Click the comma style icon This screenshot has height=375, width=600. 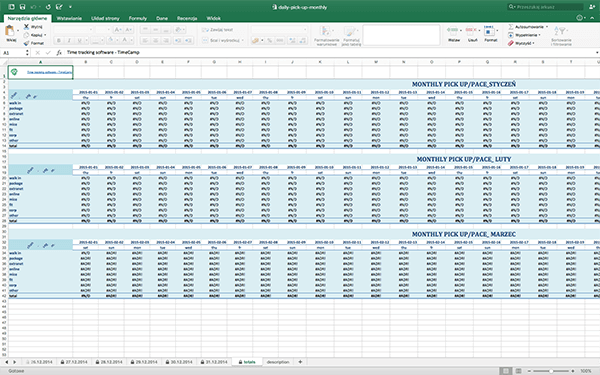point(280,40)
